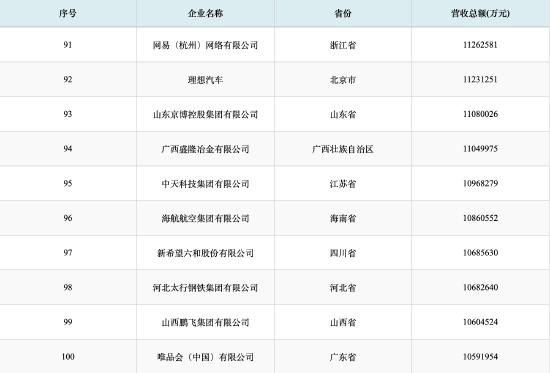This screenshot has width=550, height=373.
Task: Select row number 93
Action: point(68,114)
